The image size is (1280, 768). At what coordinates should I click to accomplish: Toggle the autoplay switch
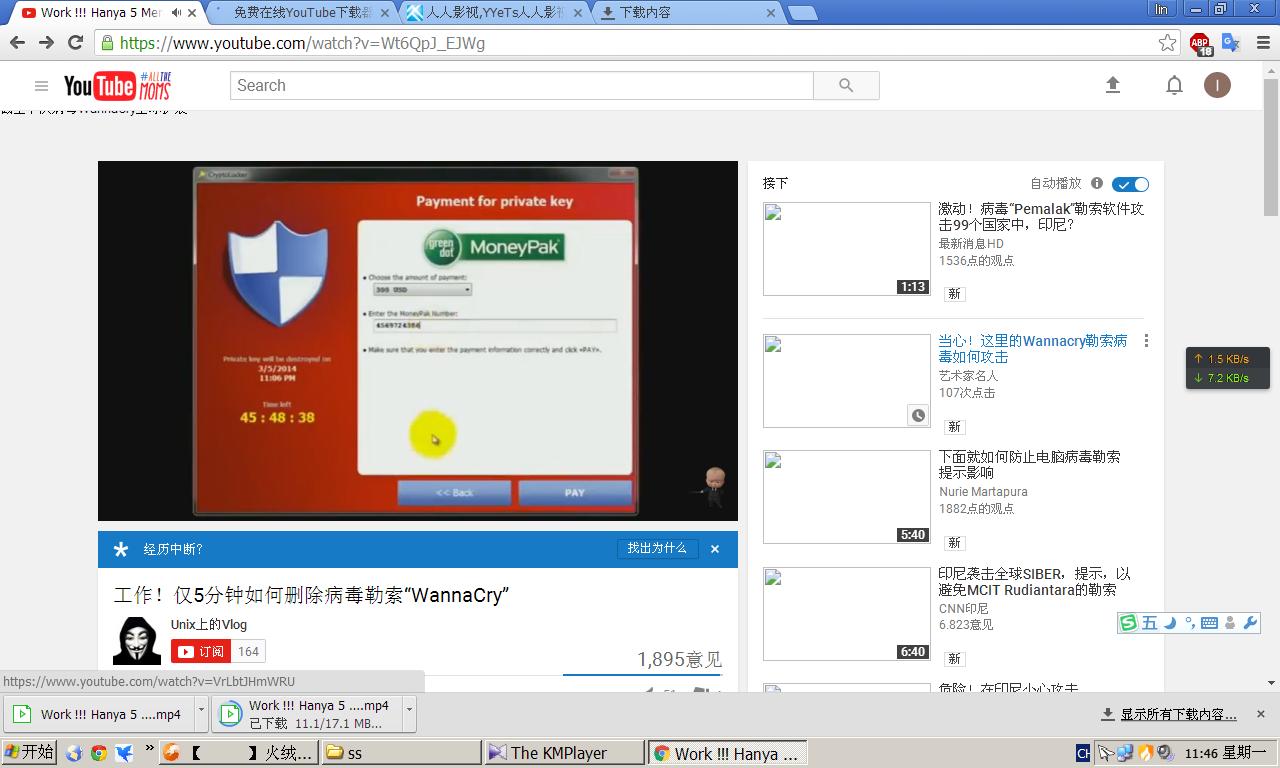(x=1131, y=184)
